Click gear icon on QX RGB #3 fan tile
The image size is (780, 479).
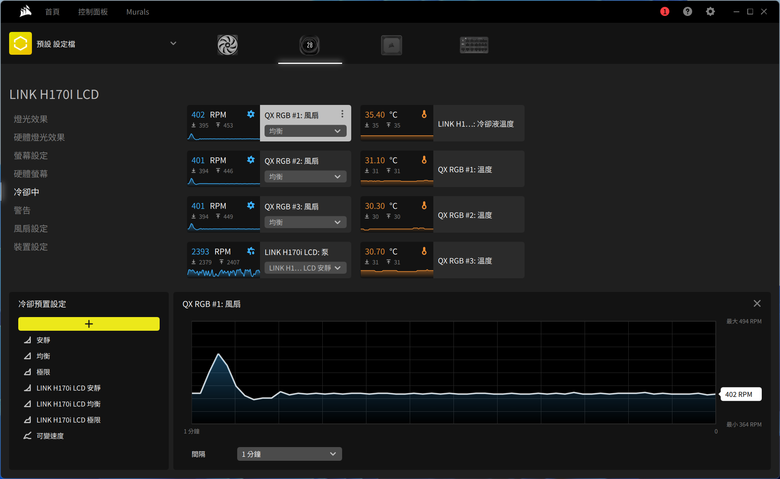[x=251, y=205]
